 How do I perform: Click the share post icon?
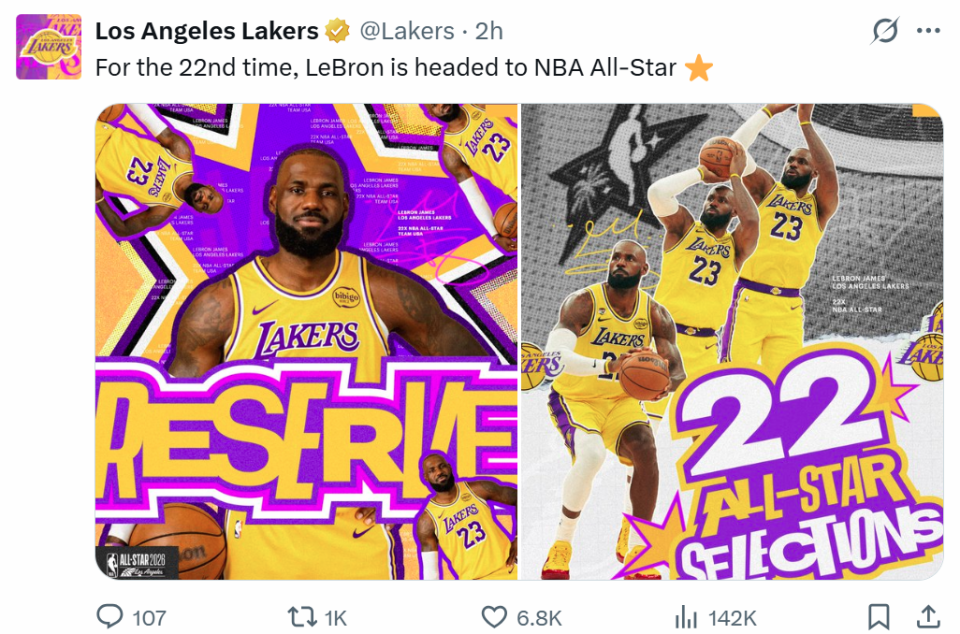pyautogui.click(x=928, y=616)
